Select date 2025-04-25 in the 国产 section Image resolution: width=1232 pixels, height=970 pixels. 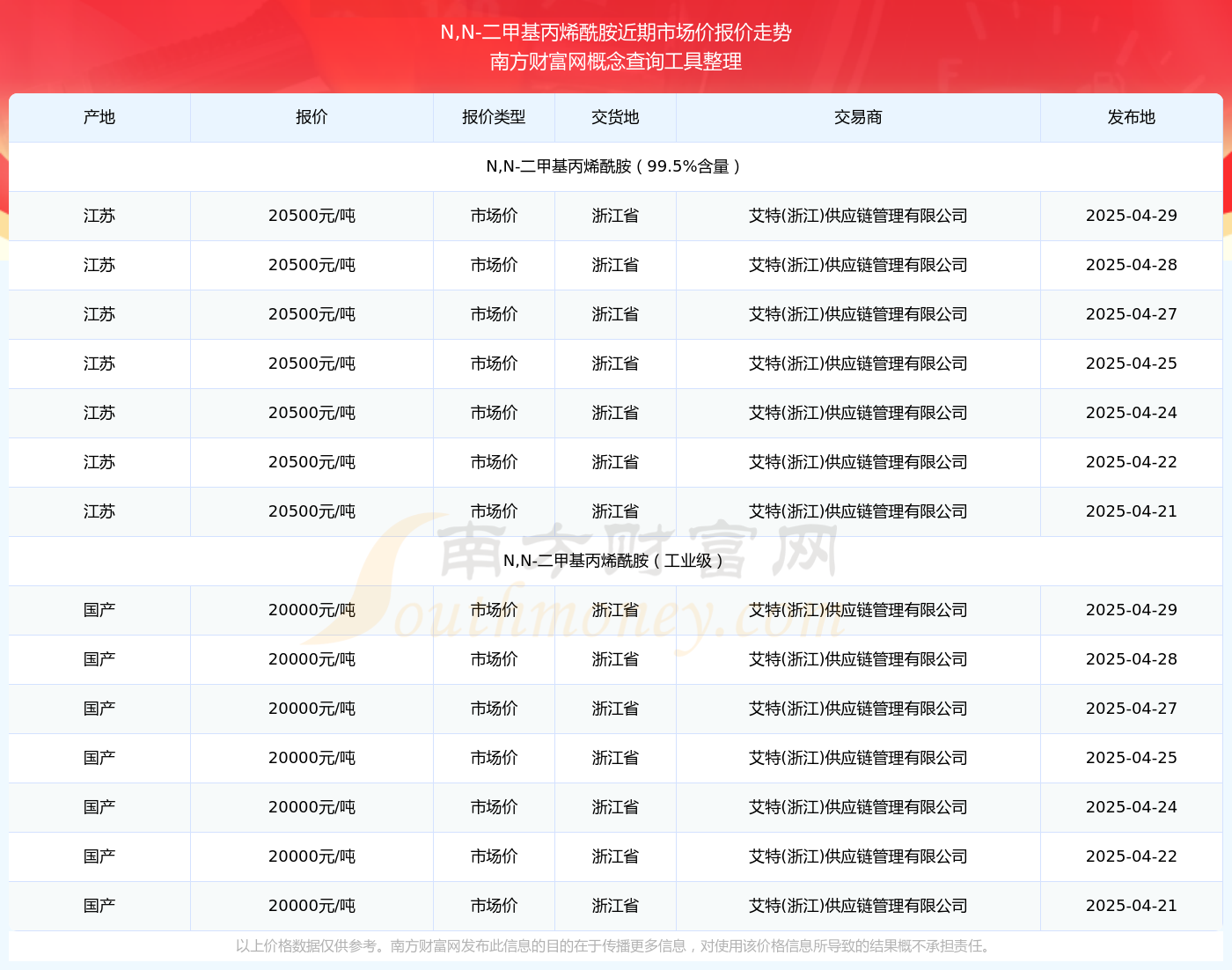(1132, 758)
